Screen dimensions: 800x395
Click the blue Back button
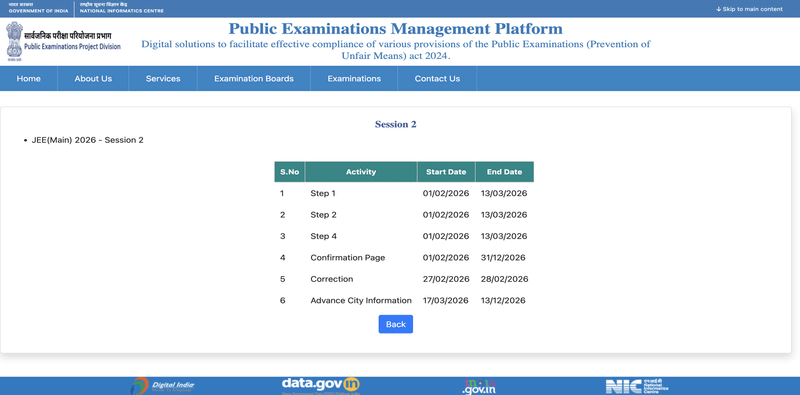395,324
